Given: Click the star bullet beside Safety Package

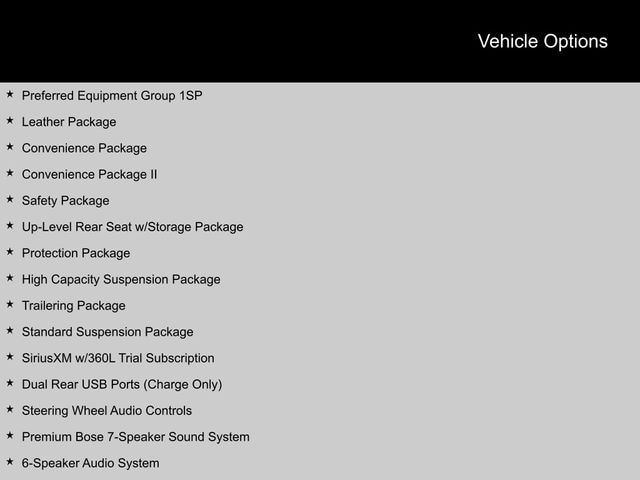Looking at the screenshot, I should [10, 200].
